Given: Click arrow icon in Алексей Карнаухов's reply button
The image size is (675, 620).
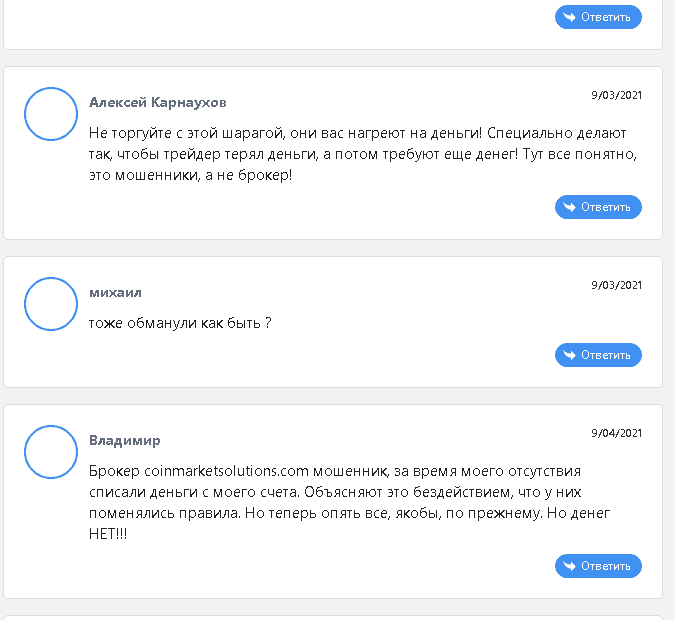Looking at the screenshot, I should coord(569,207).
